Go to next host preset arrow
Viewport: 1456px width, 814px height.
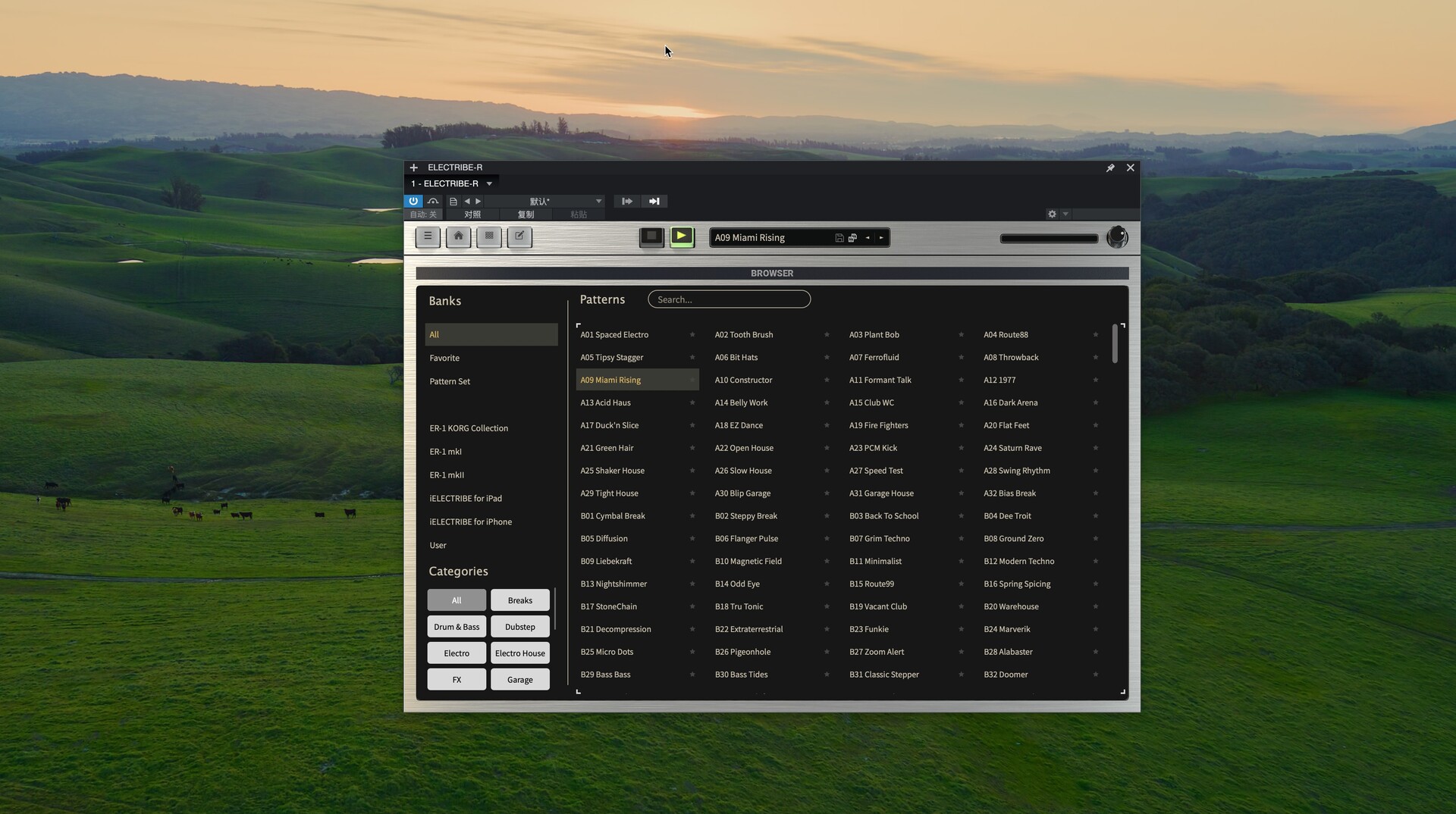pyautogui.click(x=478, y=201)
